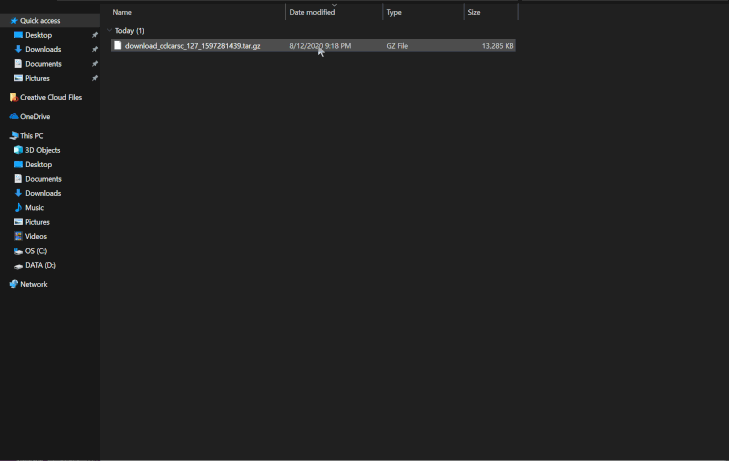
Task: Select the 3D Objects folder icon
Action: 18,150
